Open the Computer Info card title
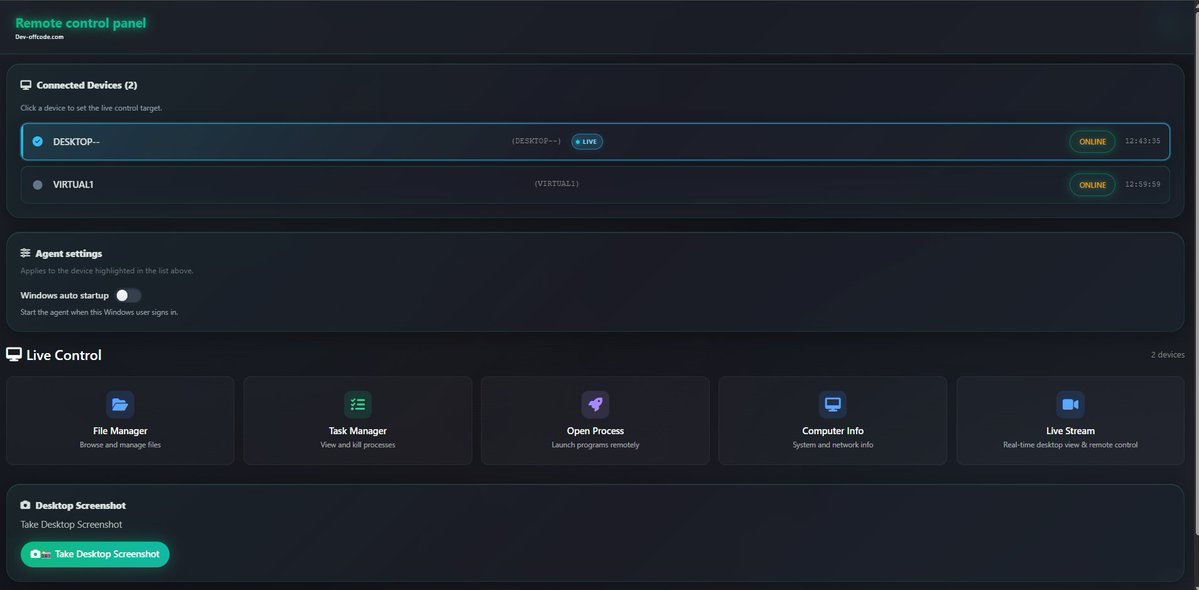Image resolution: width=1199 pixels, height=590 pixels. coord(833,431)
